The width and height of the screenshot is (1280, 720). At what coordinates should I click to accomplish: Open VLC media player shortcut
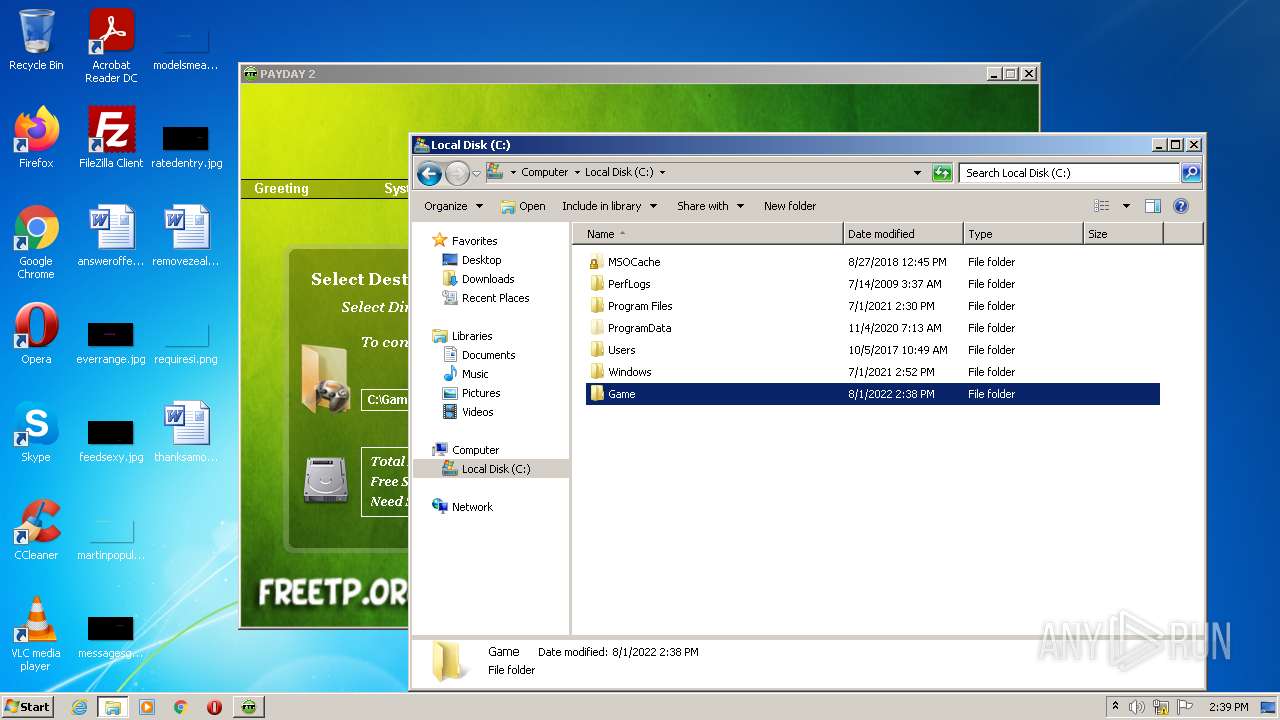coord(36,634)
